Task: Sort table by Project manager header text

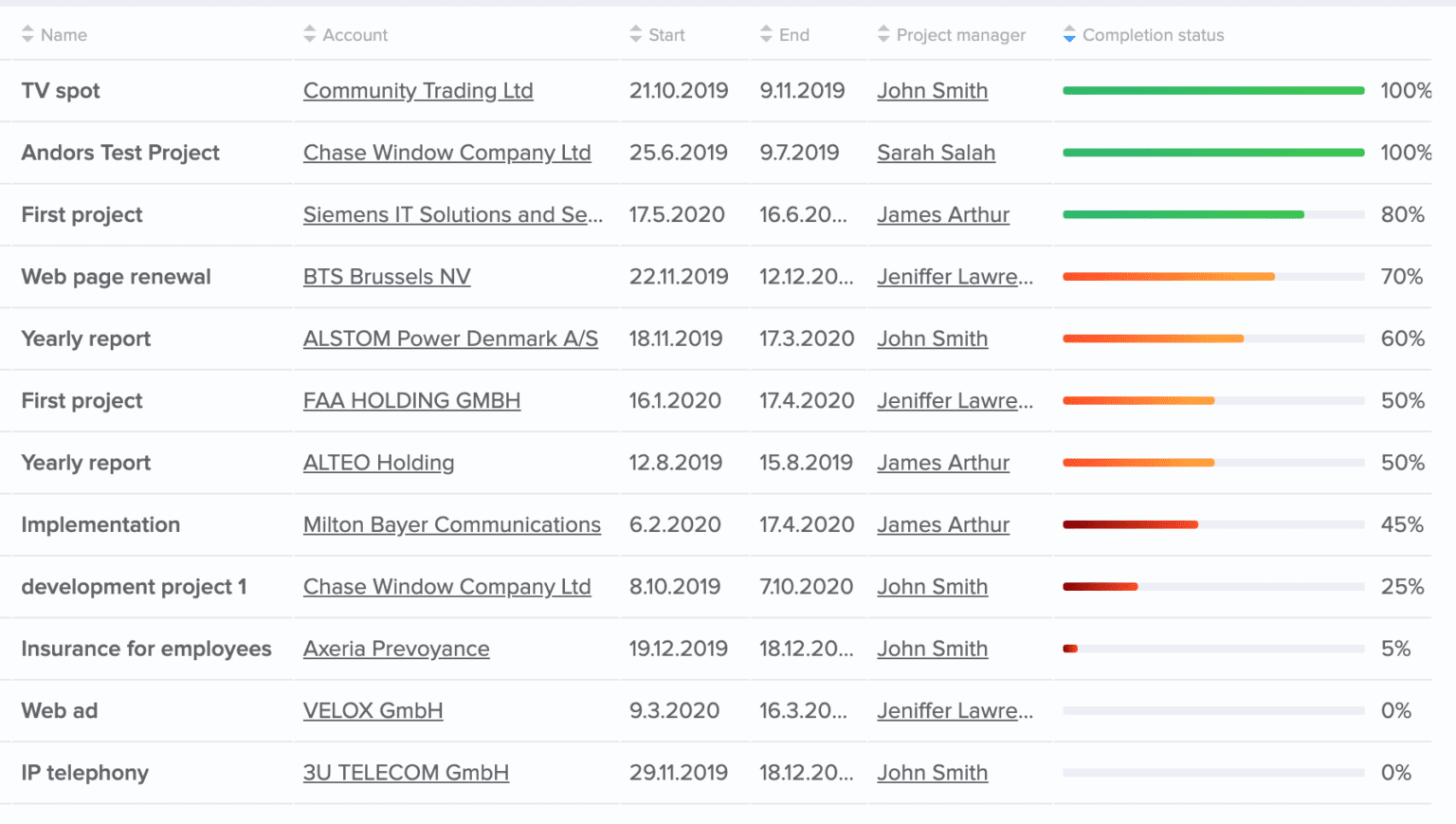Action: [960, 35]
